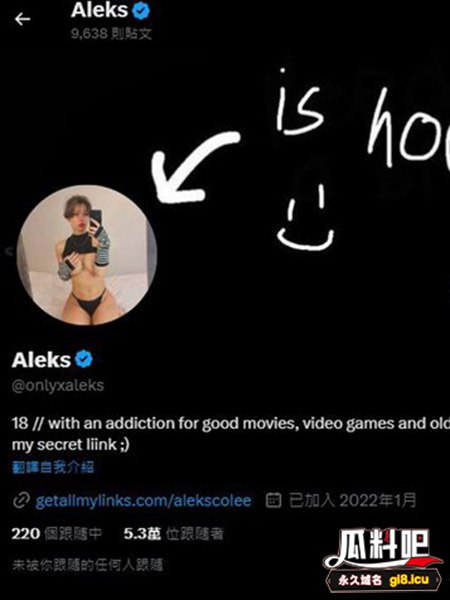Click the verified badge in the top header
Image resolution: width=450 pixels, height=600 pixels.
tap(141, 11)
